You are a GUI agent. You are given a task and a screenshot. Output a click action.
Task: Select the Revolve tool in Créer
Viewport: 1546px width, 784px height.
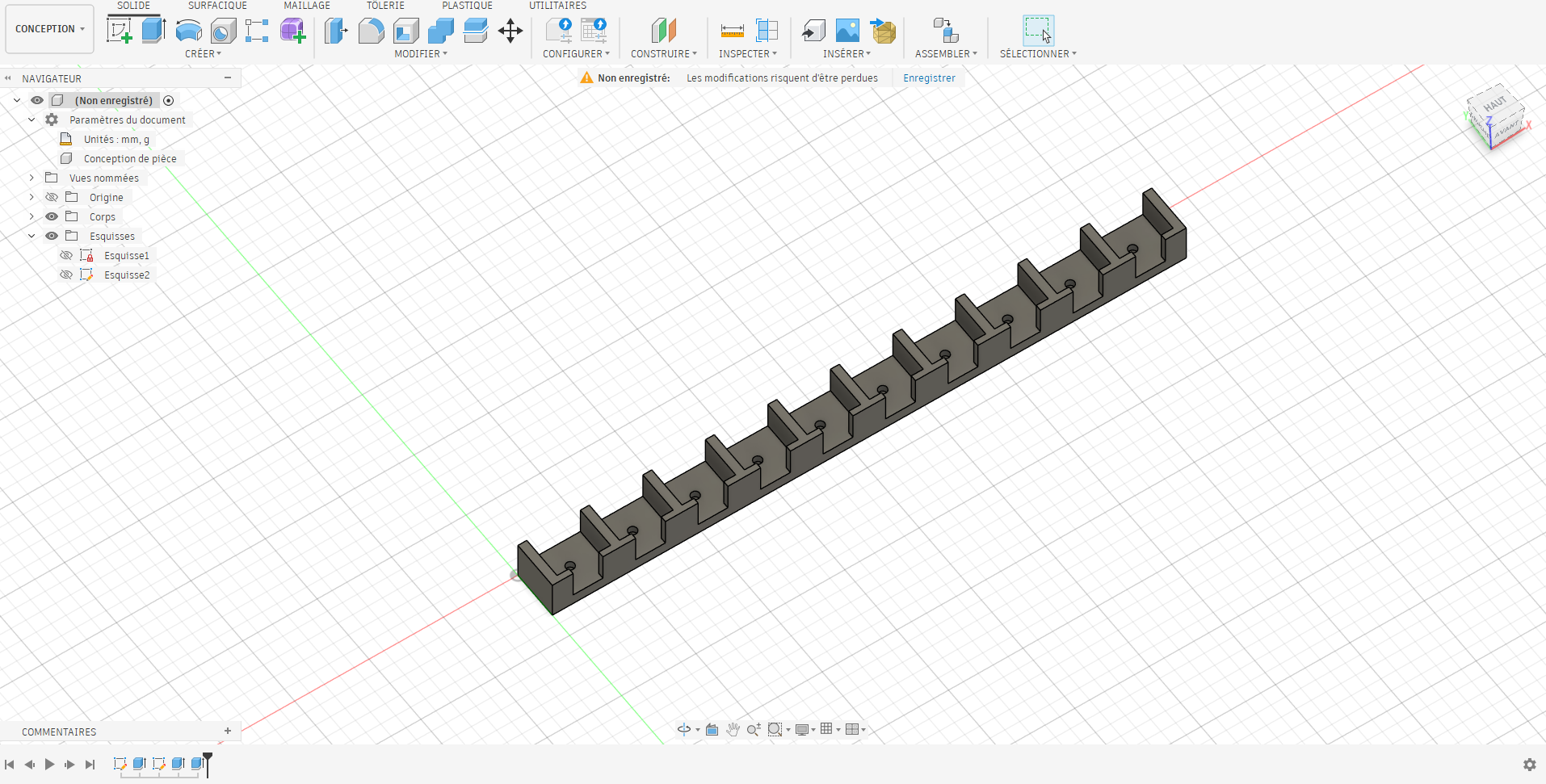(188, 31)
